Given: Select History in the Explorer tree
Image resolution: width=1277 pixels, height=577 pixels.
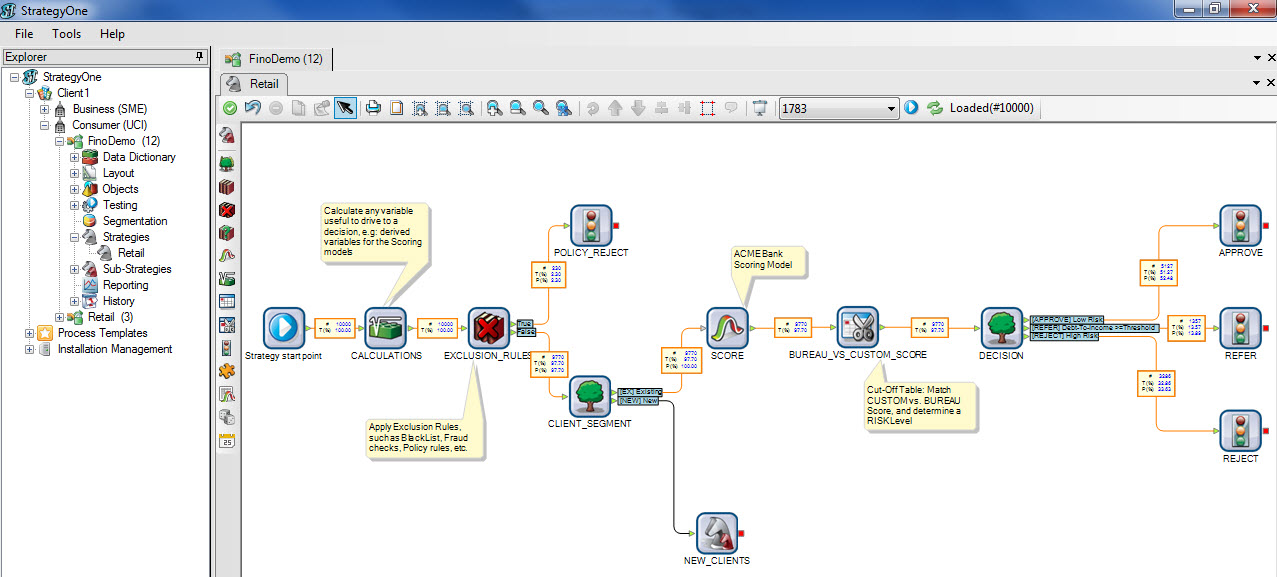Looking at the screenshot, I should [x=118, y=301].
